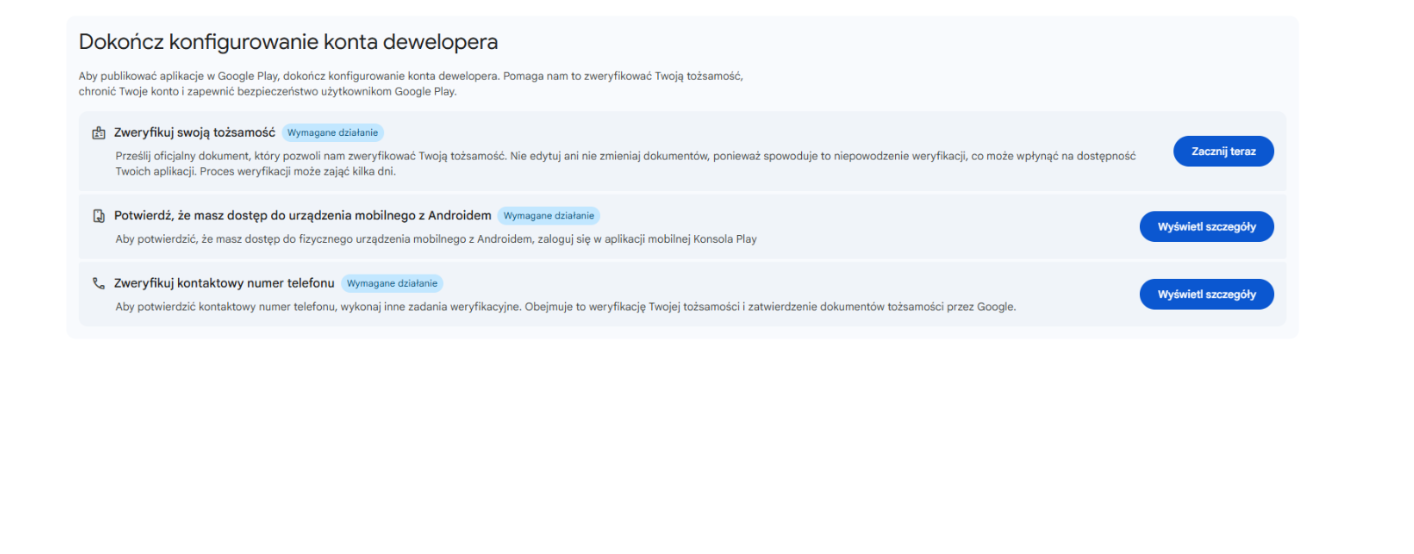This screenshot has height=554, width=1414.
Task: Click the heading 'Dokończ konfigurowanie konta dewelopera'
Action: (288, 42)
